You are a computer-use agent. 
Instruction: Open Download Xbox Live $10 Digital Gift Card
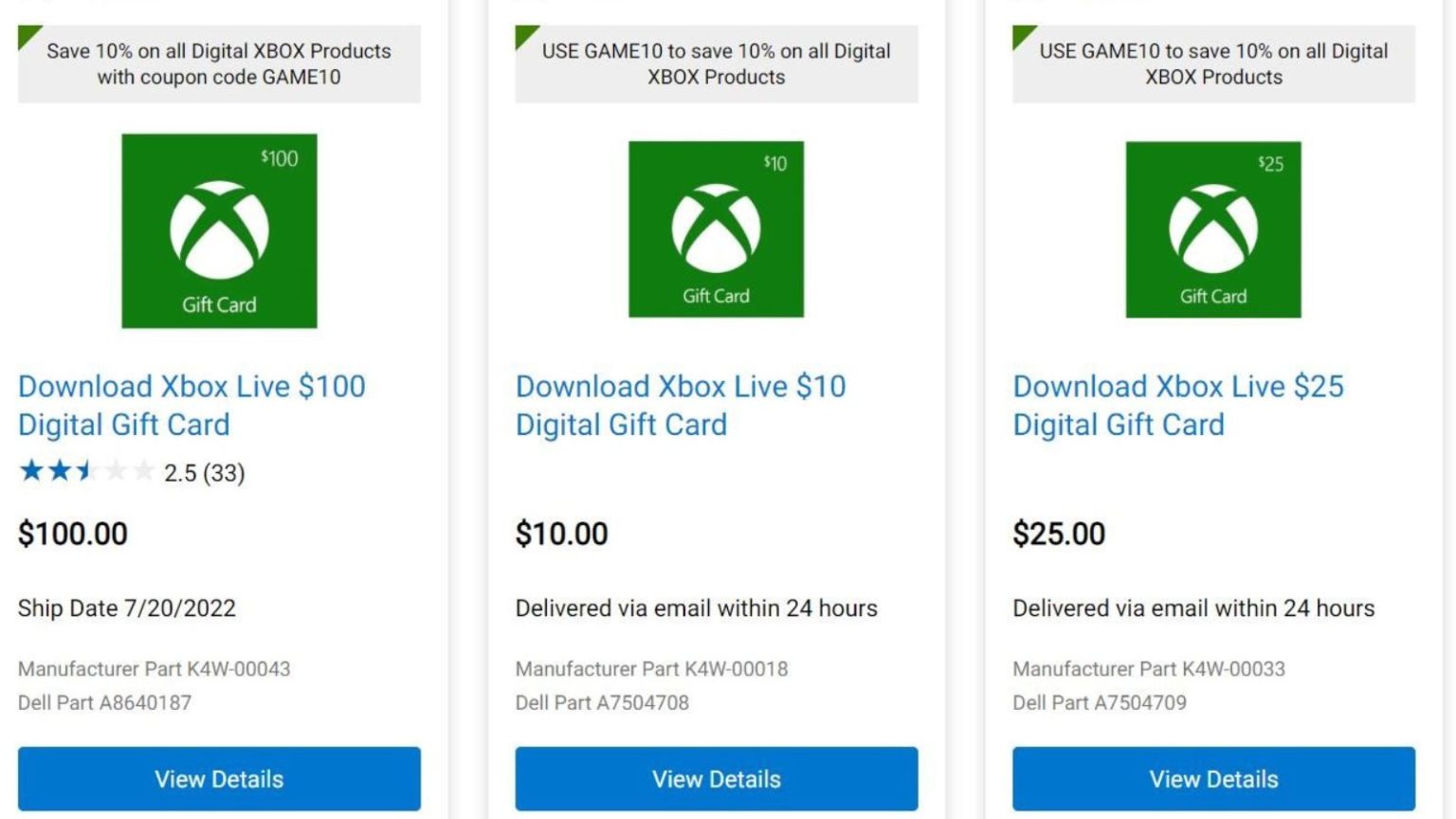[x=681, y=405]
